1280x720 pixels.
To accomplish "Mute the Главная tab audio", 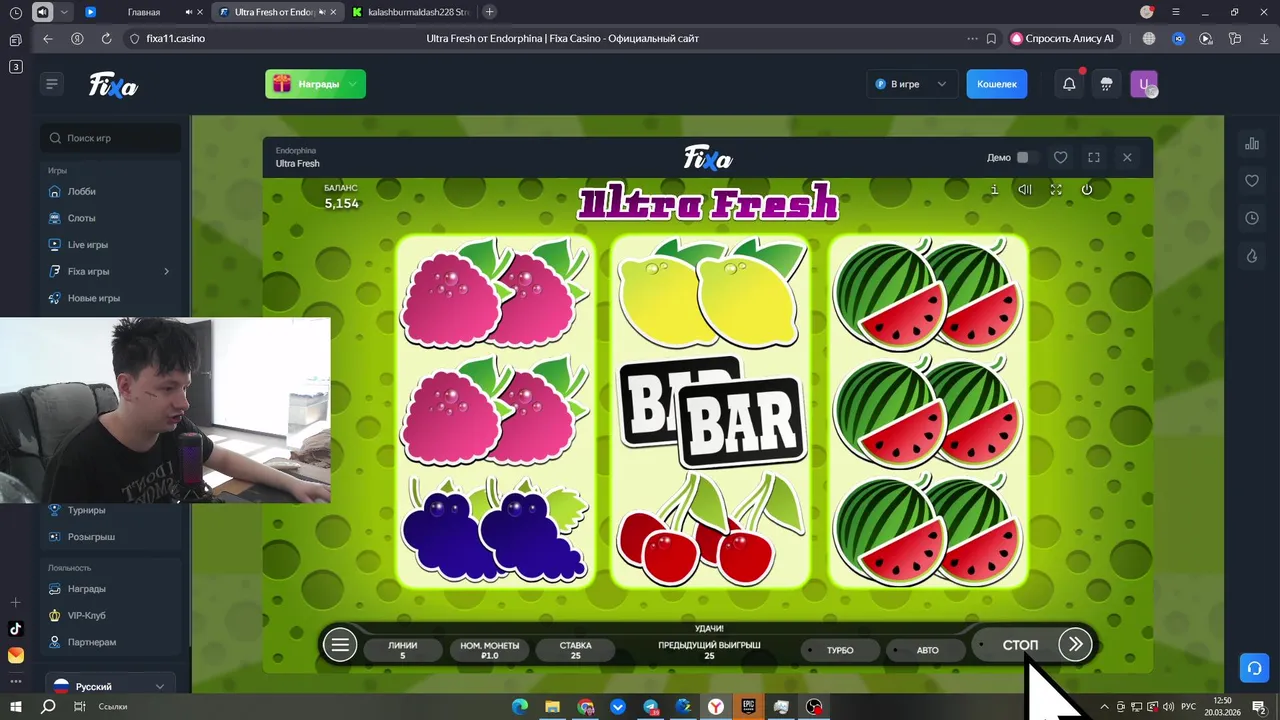I will point(189,12).
